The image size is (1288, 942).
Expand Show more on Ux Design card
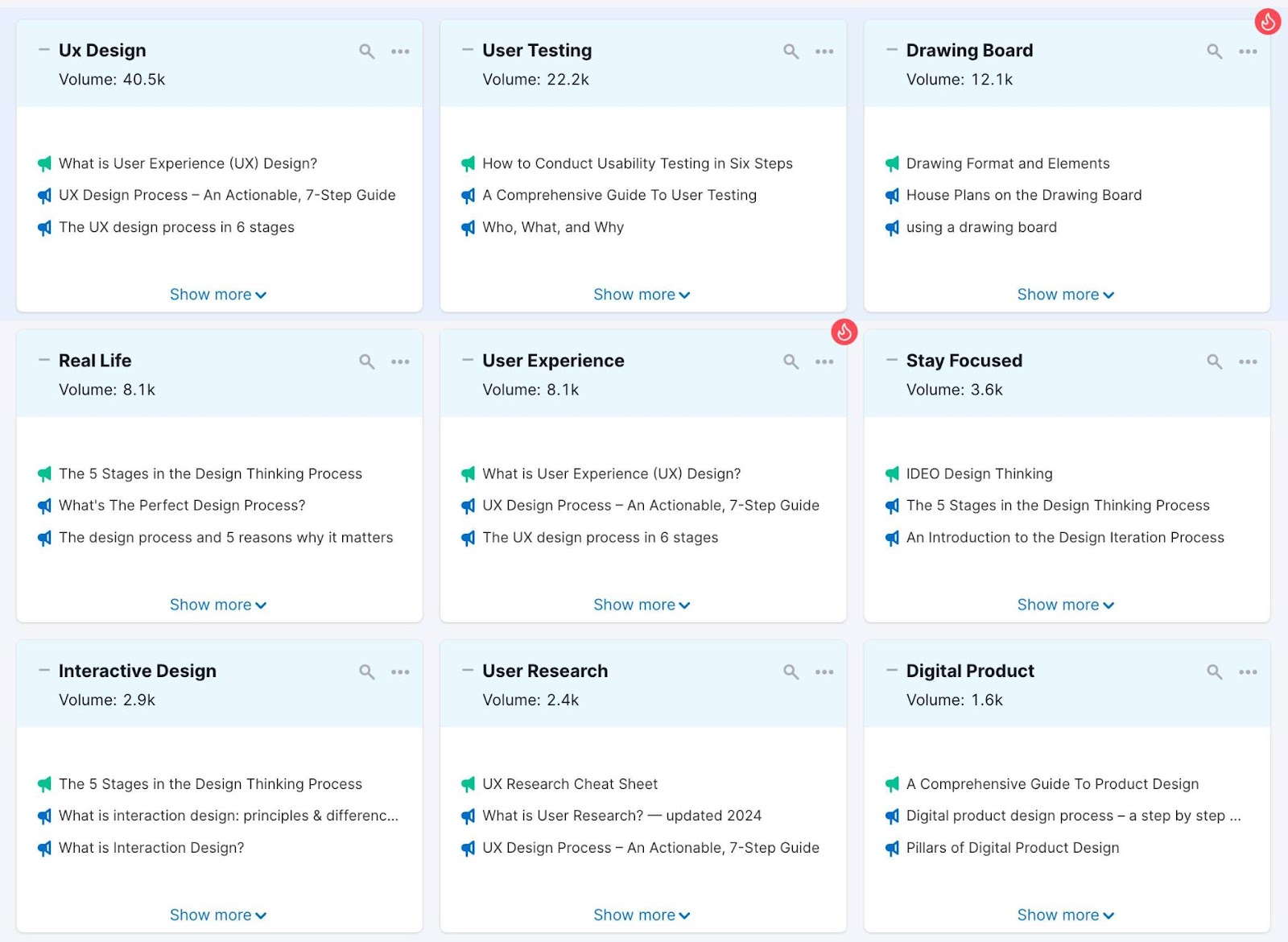point(218,295)
